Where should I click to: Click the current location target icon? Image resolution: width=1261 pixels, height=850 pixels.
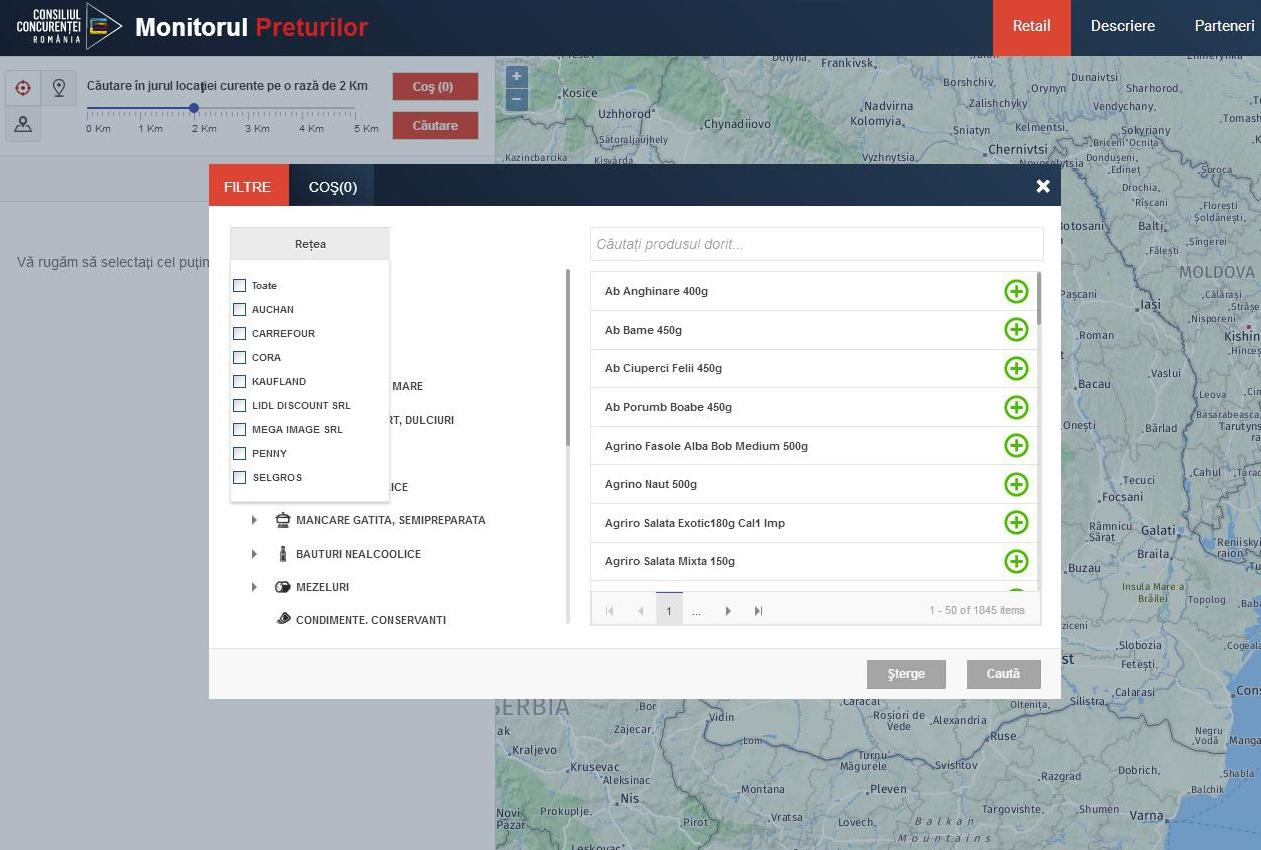point(23,88)
